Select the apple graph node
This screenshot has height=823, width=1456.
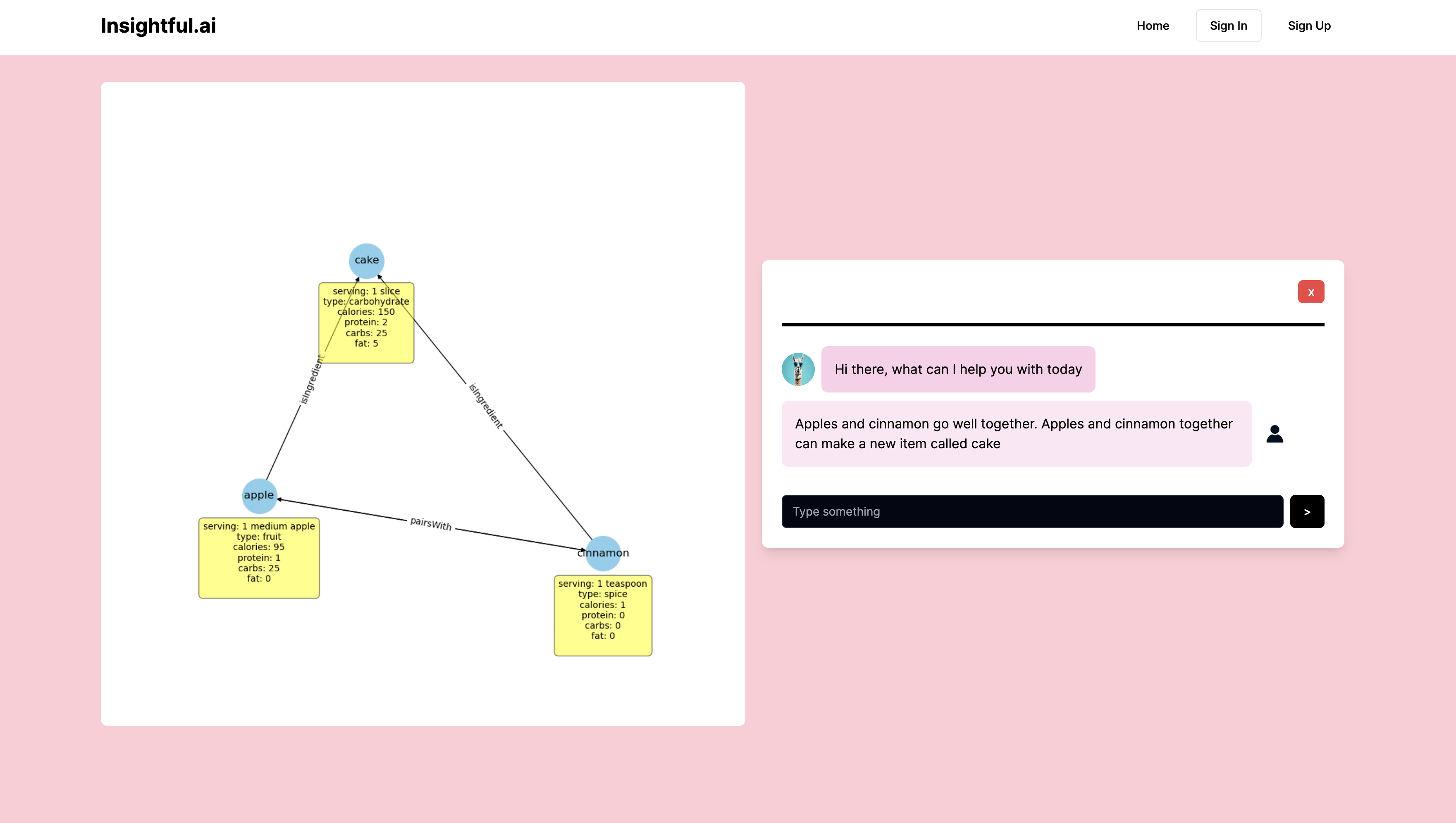[x=259, y=496]
